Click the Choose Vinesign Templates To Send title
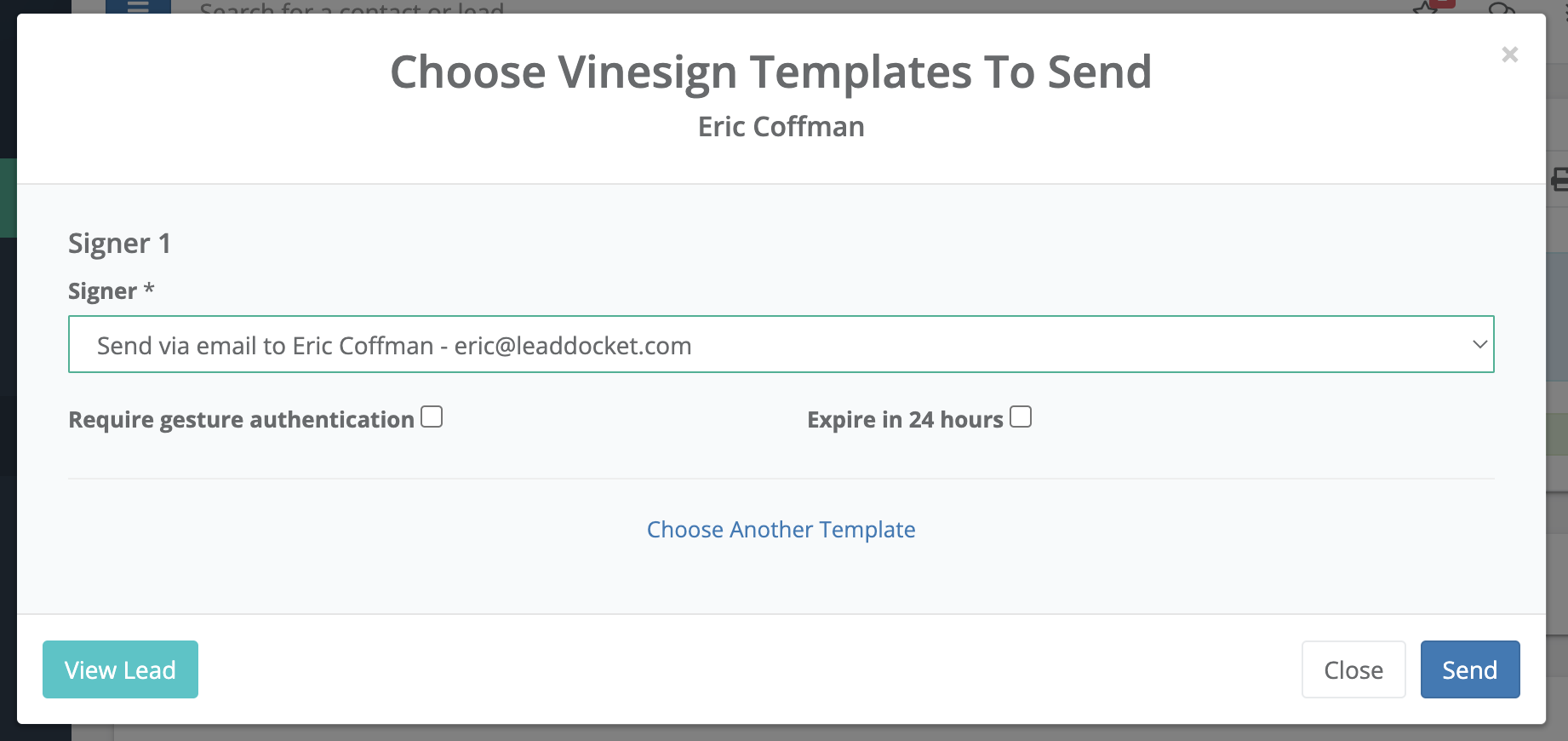This screenshot has height=741, width=1568. pos(770,72)
